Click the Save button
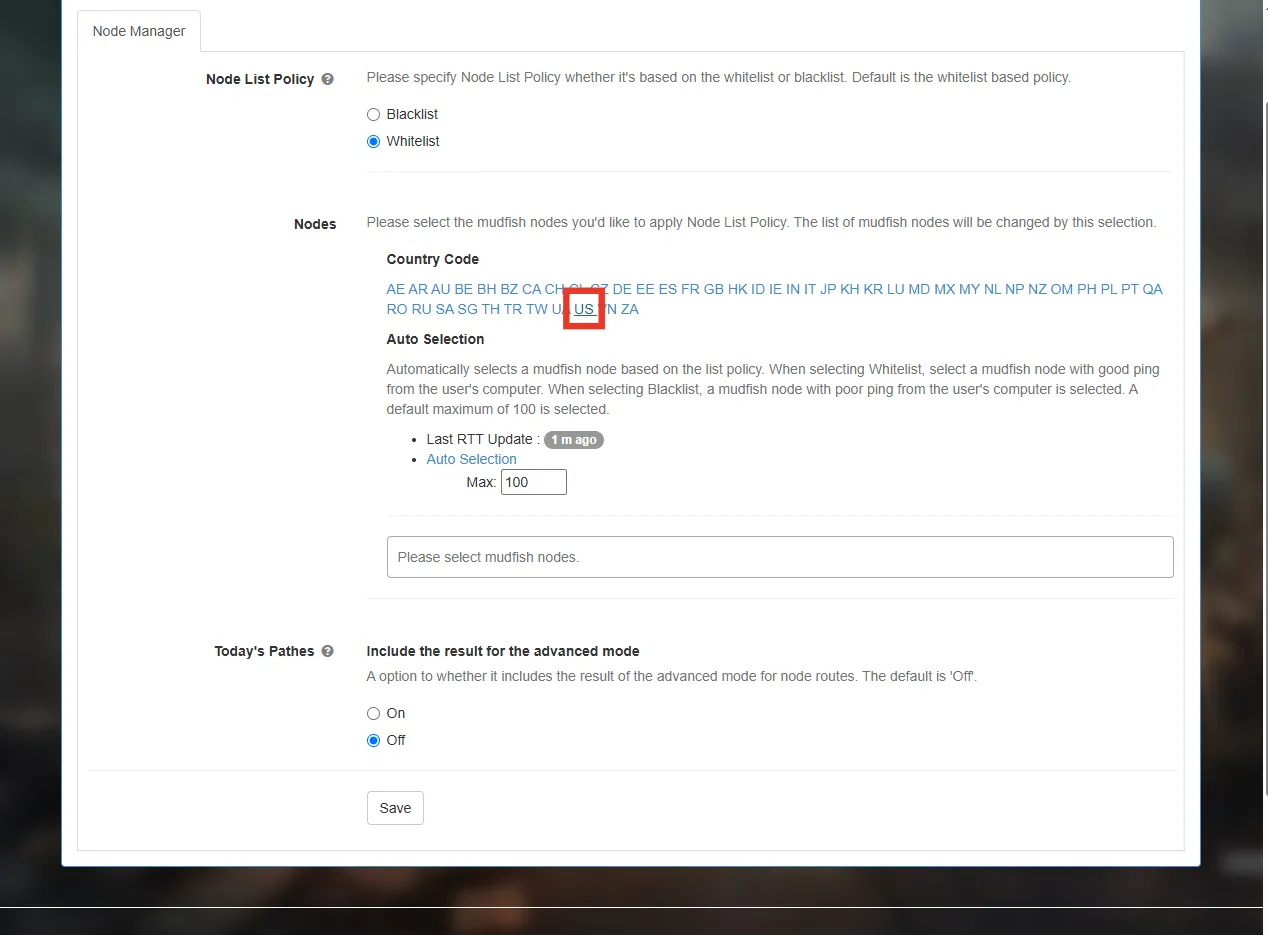This screenshot has height=935, width=1268. (395, 808)
